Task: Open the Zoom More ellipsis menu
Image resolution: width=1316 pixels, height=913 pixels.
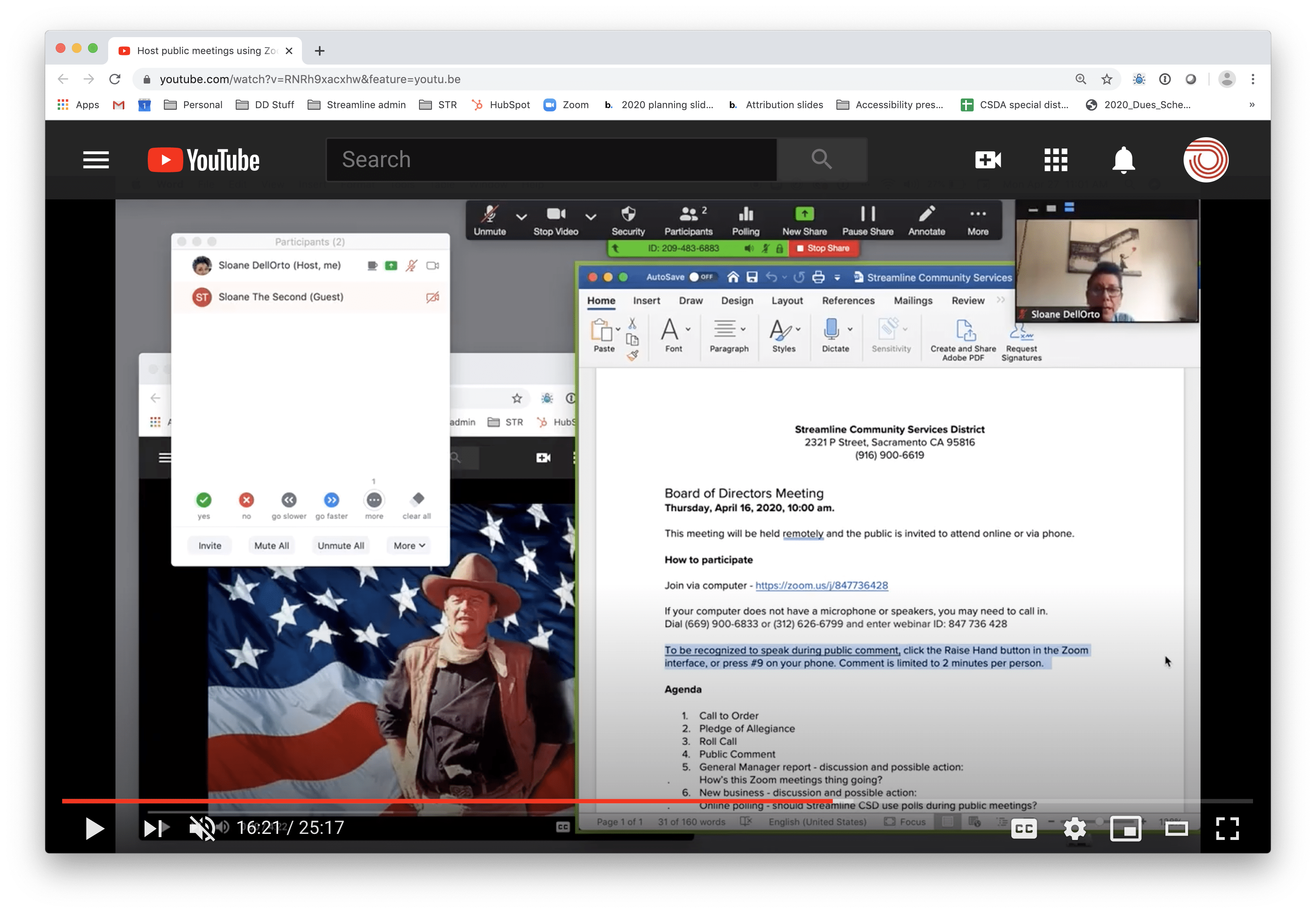Action: 978,214
